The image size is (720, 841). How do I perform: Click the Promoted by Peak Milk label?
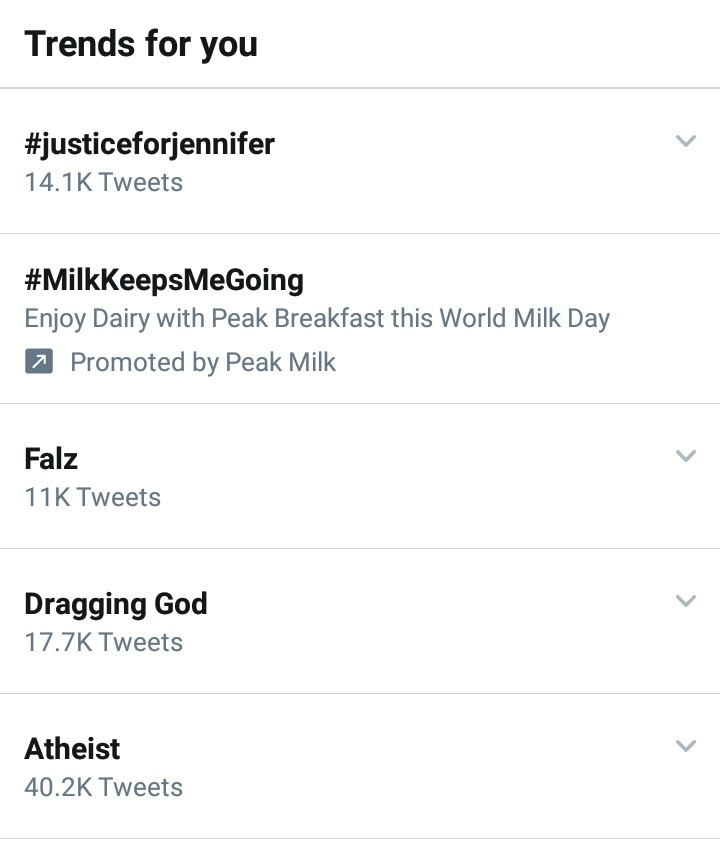click(202, 362)
